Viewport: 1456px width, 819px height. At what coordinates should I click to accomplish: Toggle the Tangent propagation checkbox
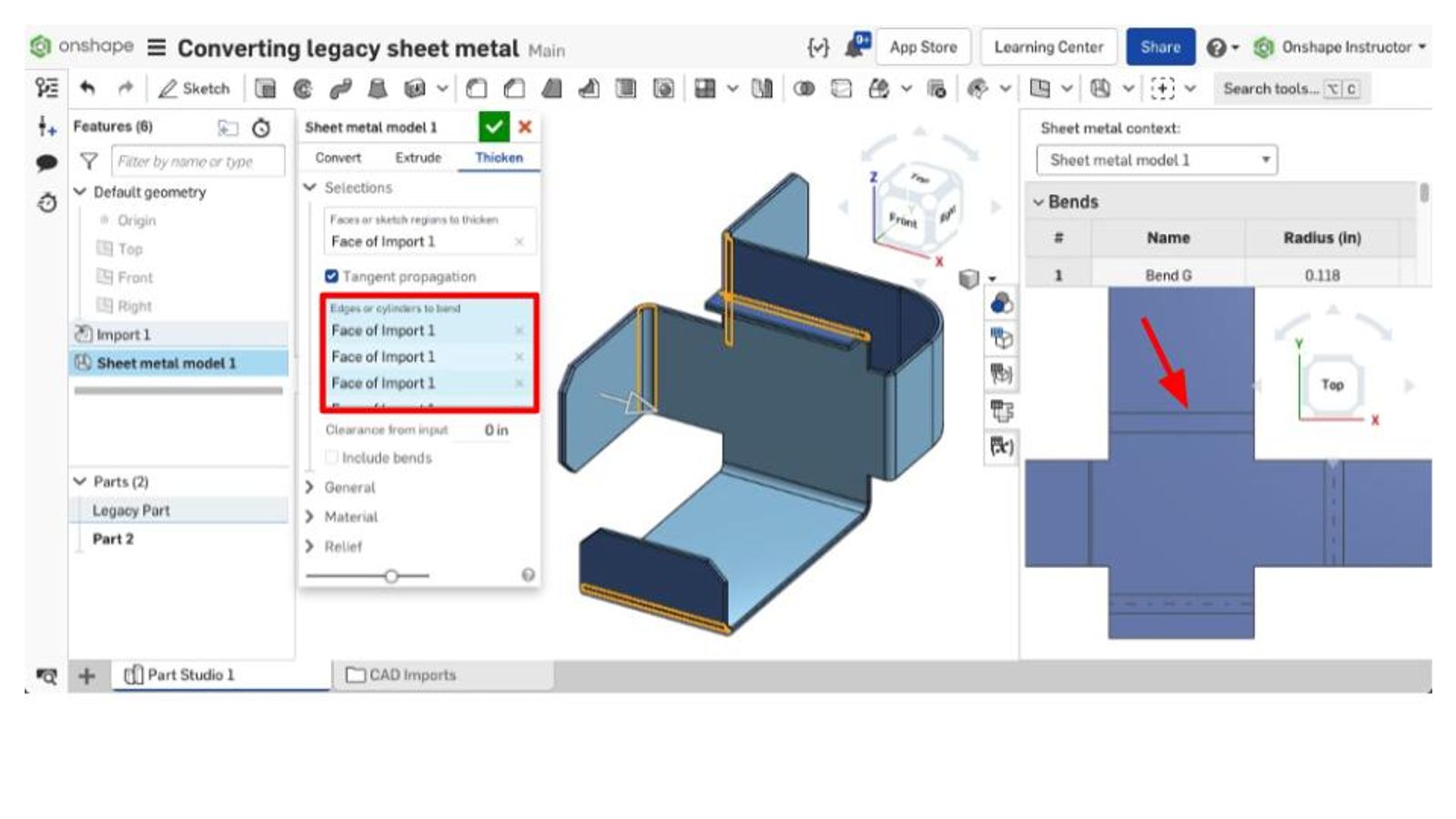click(x=331, y=277)
